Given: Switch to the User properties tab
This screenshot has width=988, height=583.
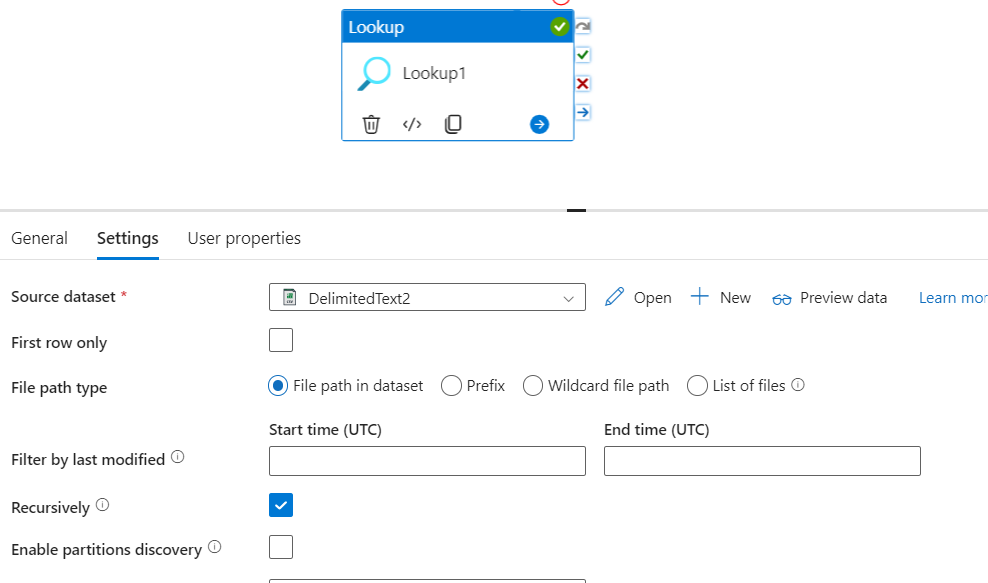Looking at the screenshot, I should coord(244,238).
